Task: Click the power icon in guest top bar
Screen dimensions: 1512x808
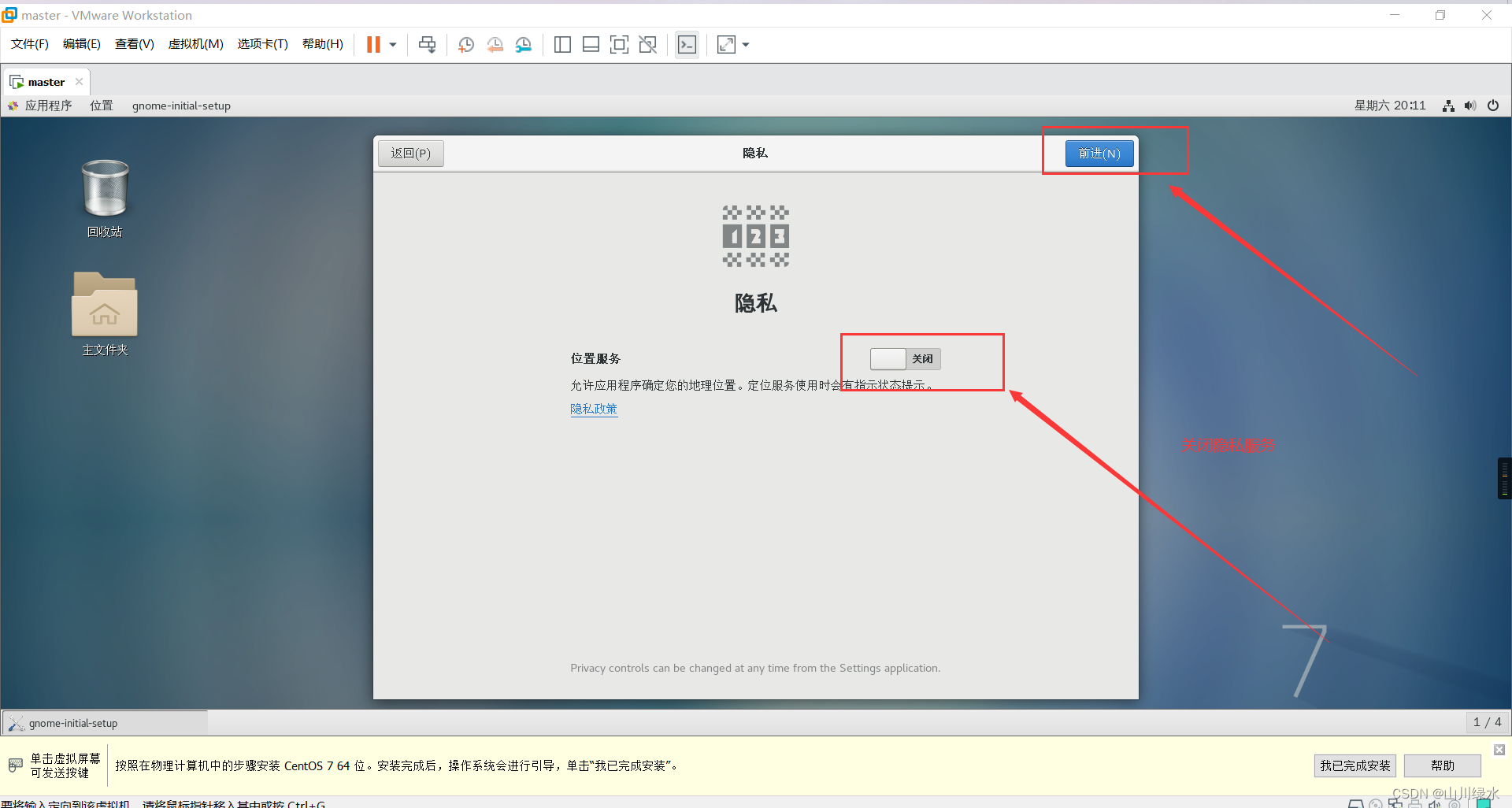Action: 1493,105
